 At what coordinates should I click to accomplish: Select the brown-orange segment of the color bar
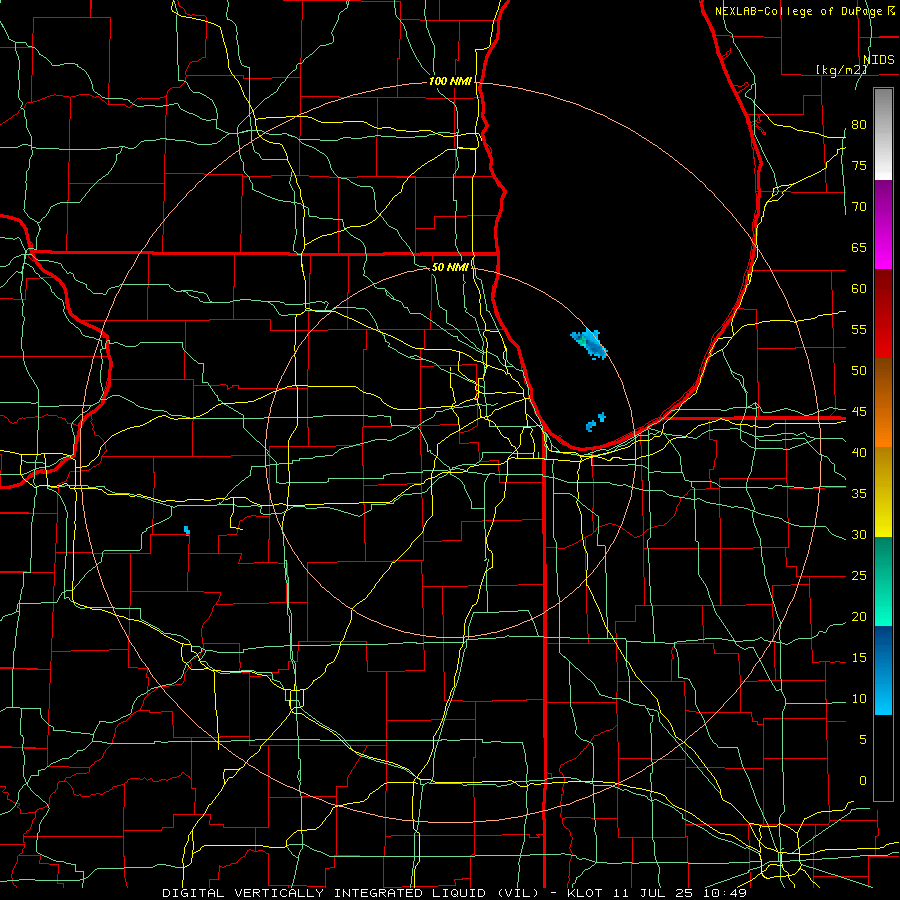(883, 403)
